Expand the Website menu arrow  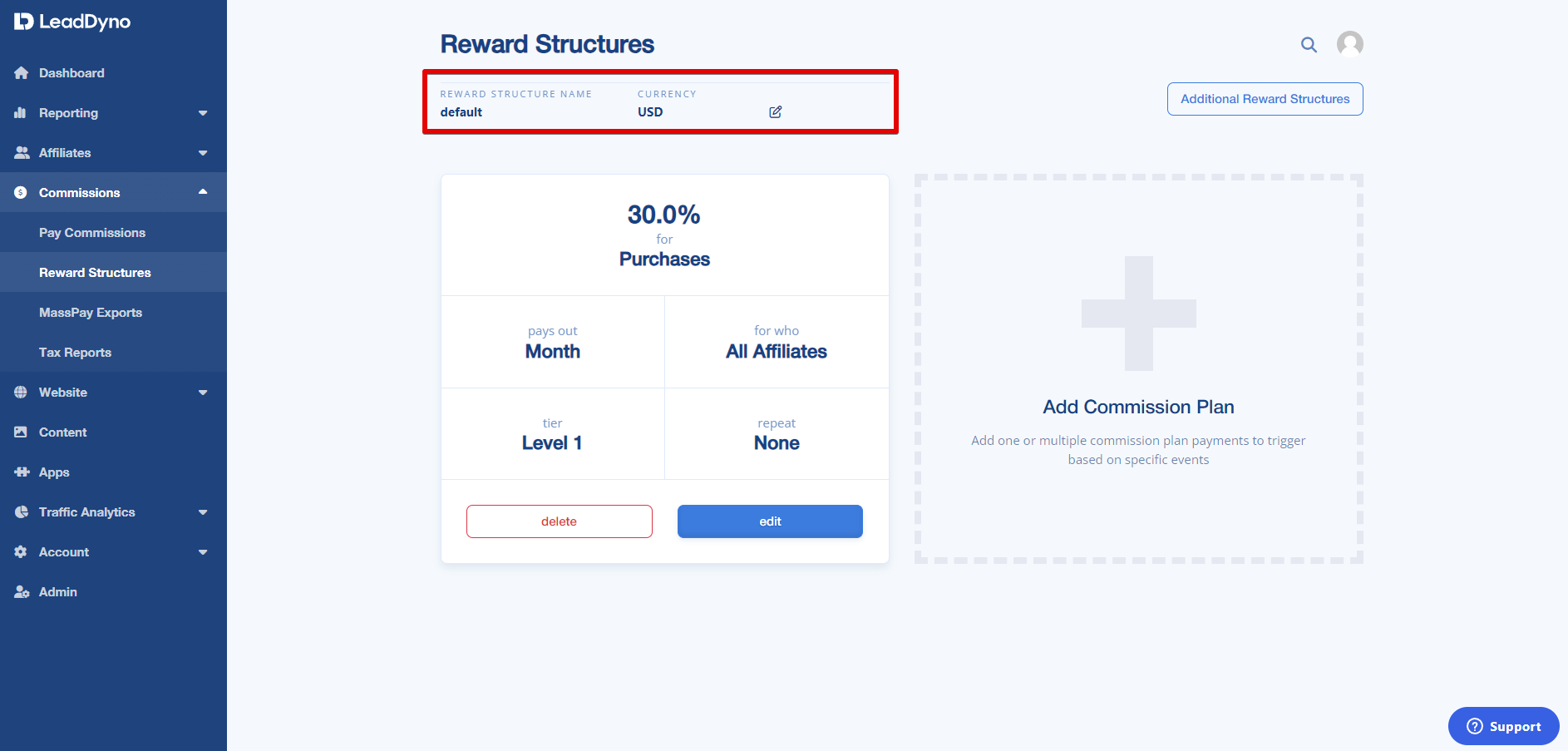(x=203, y=393)
